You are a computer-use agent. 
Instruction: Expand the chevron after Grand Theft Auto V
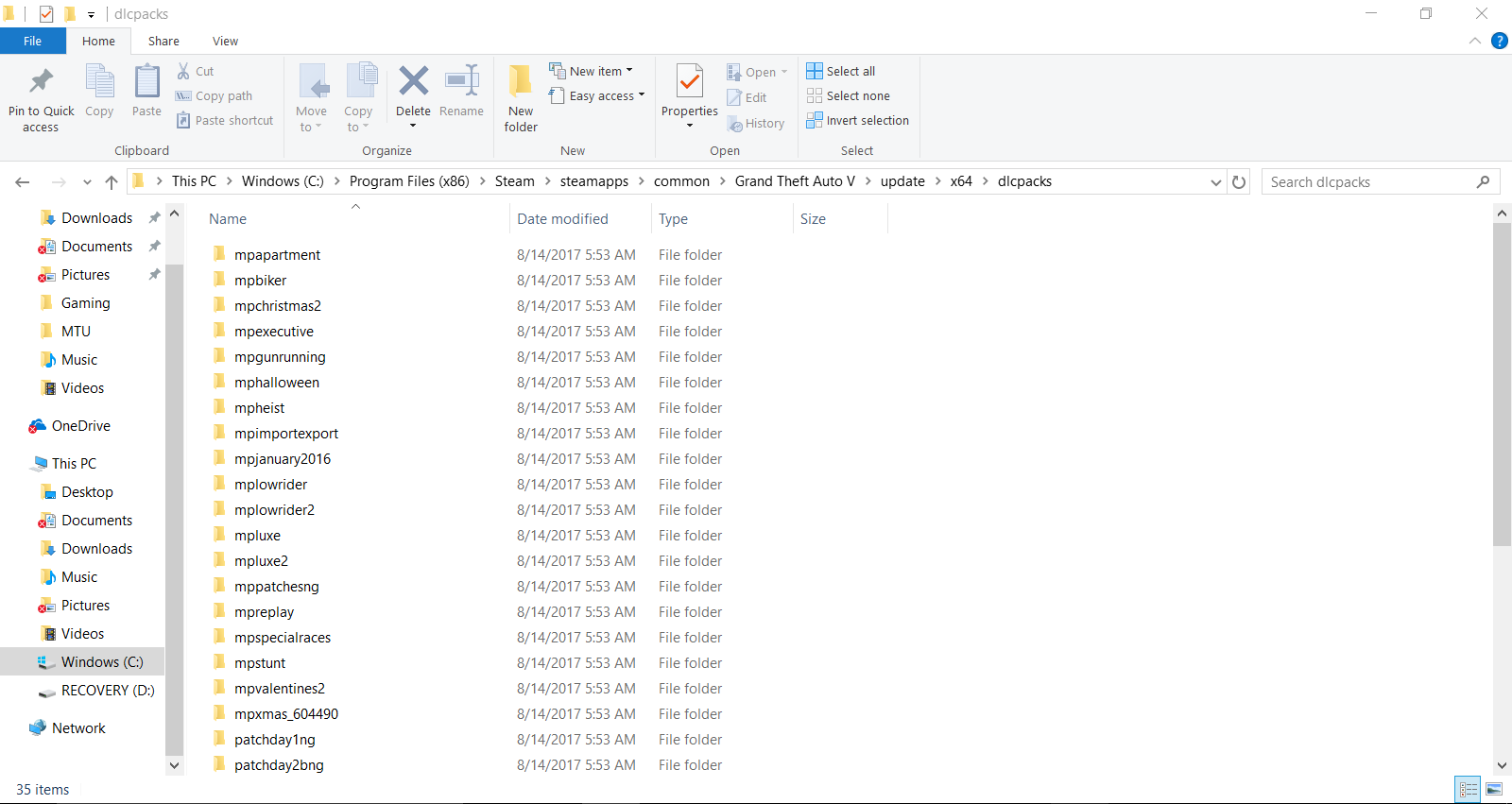[868, 181]
